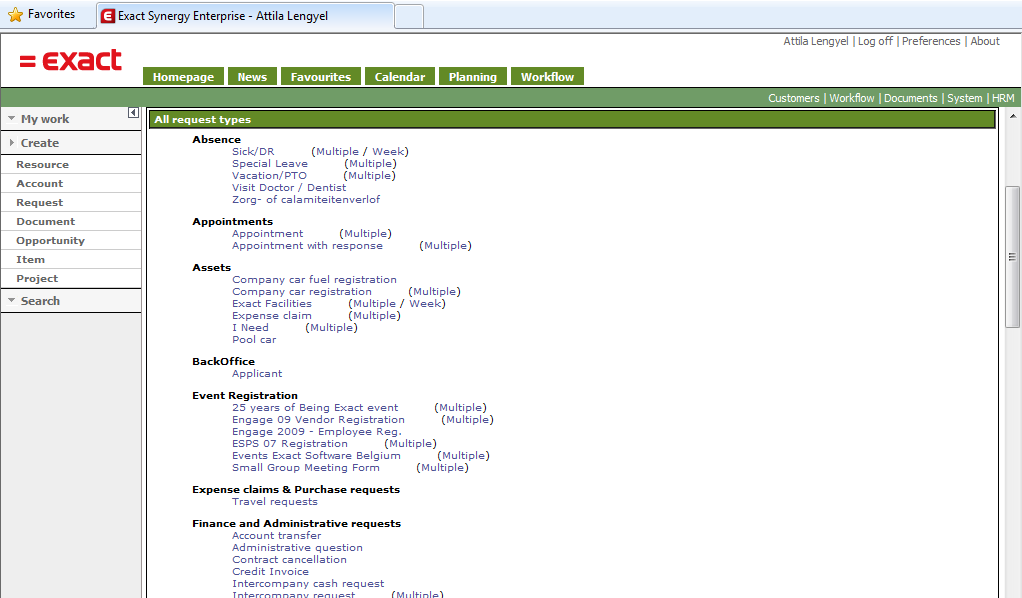Screen dimensions: 1022x598
Task: Open the Planning tab
Action: pos(473,77)
